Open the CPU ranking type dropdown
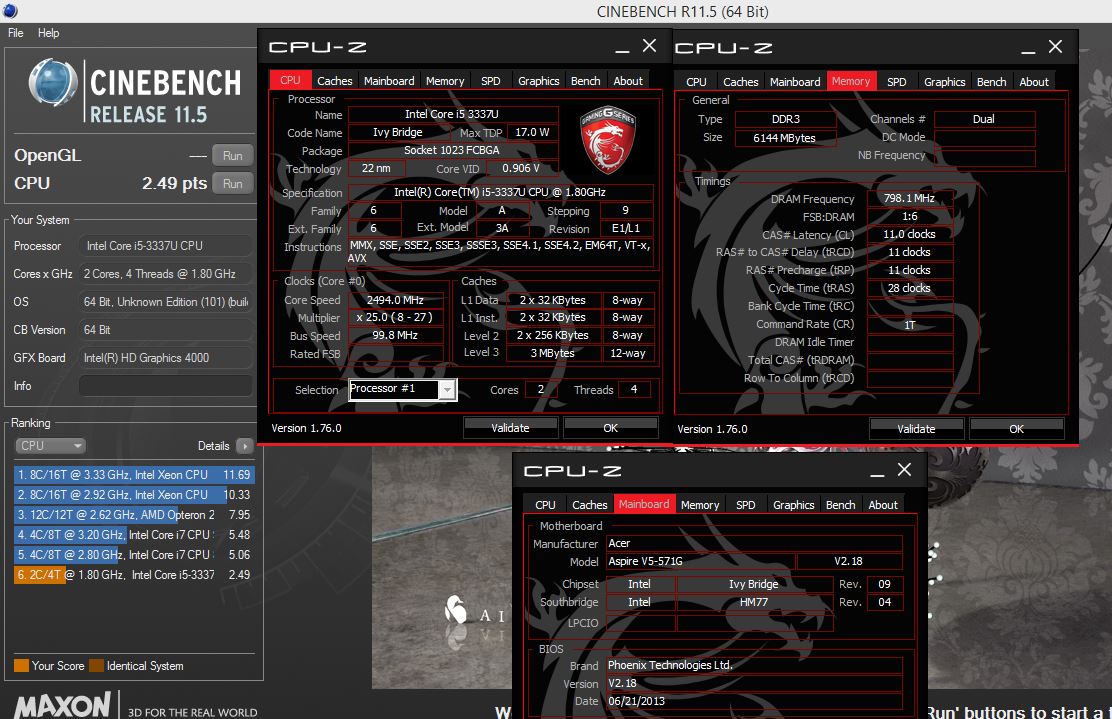 coord(50,445)
